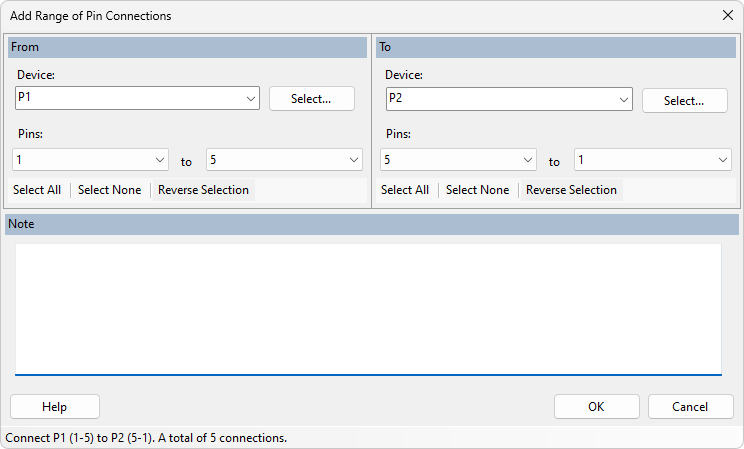Click Select... button beside To device

(x=684, y=100)
